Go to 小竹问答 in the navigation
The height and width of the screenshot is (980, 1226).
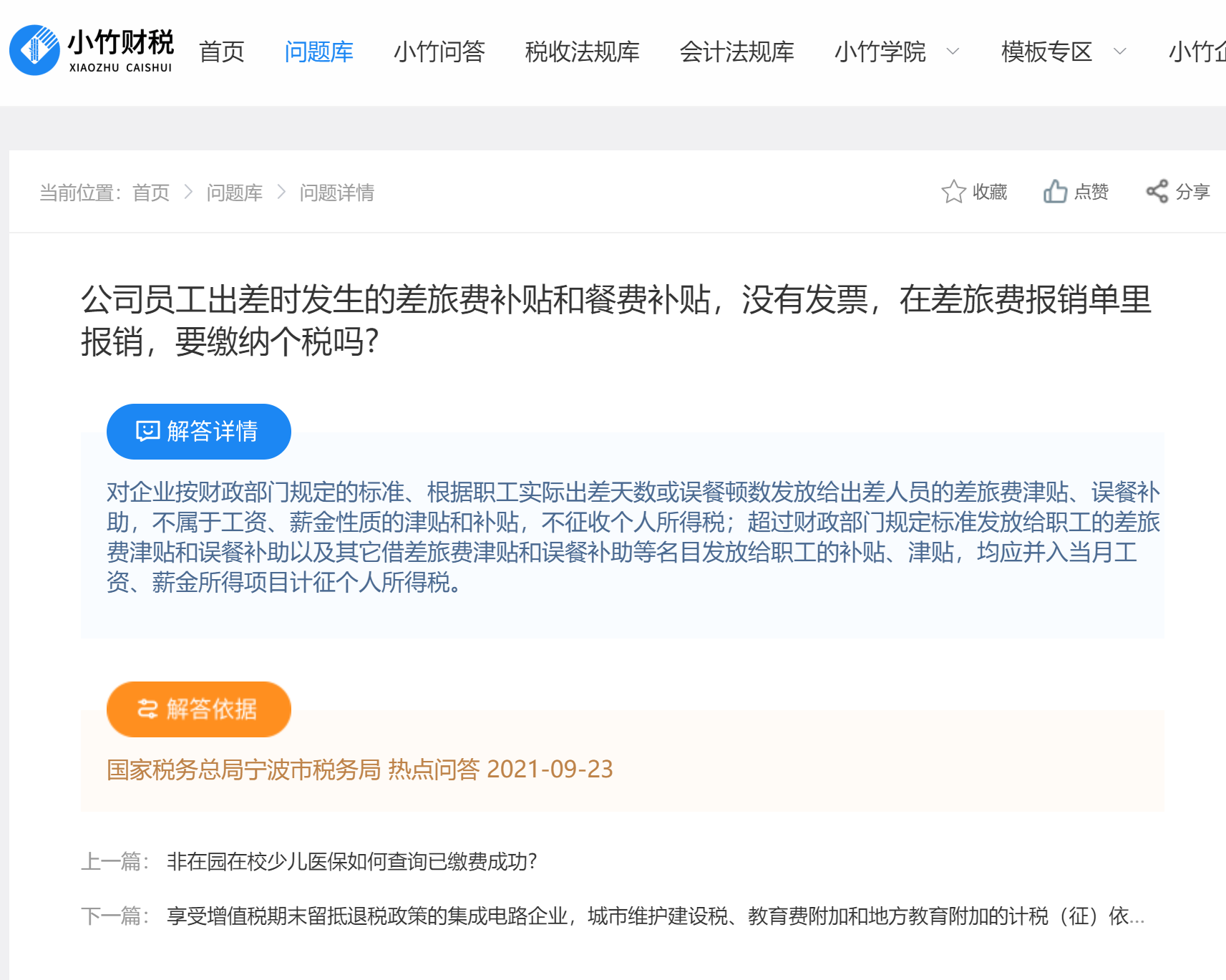439,52
